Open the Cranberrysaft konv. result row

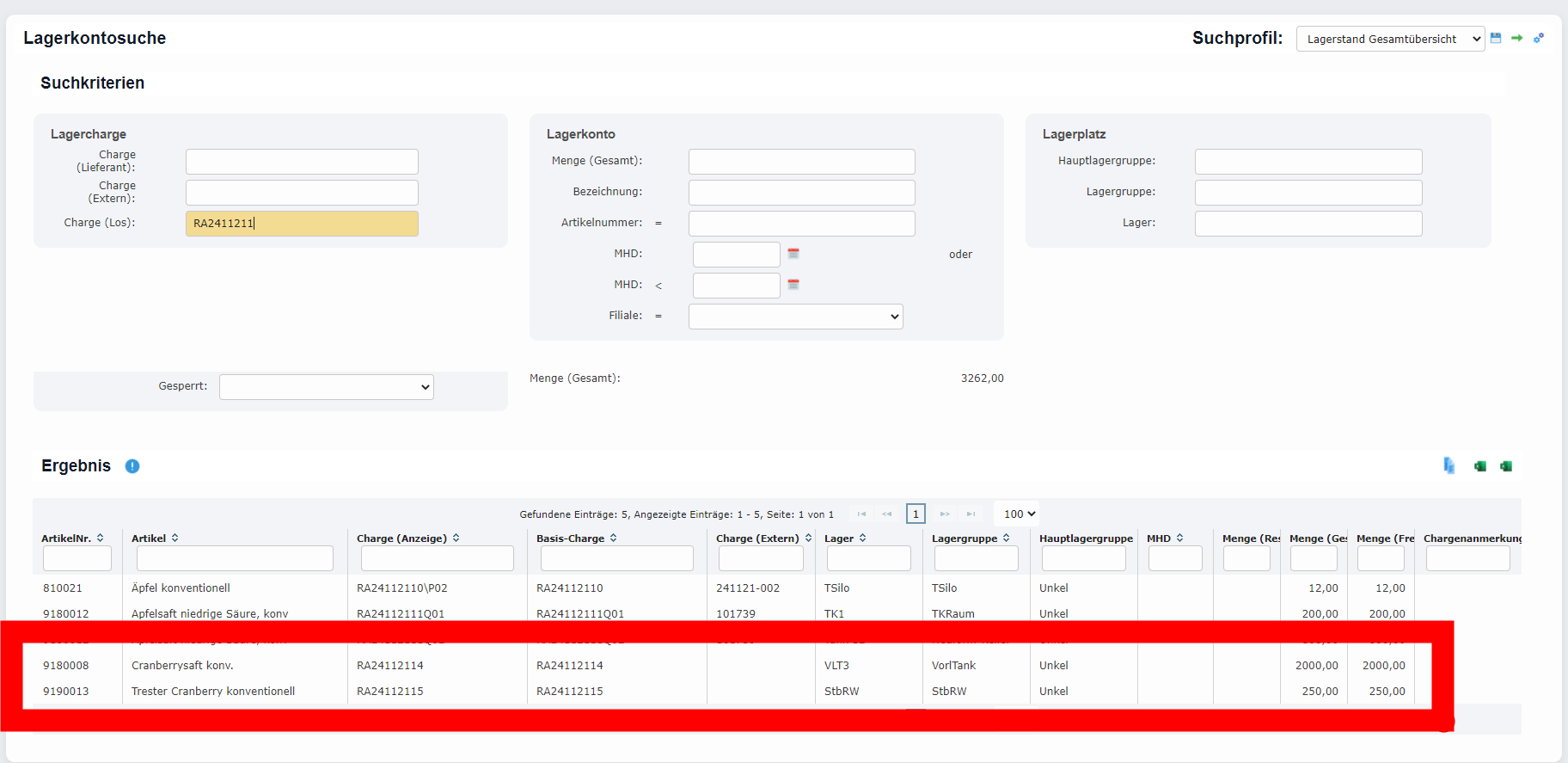pos(182,666)
